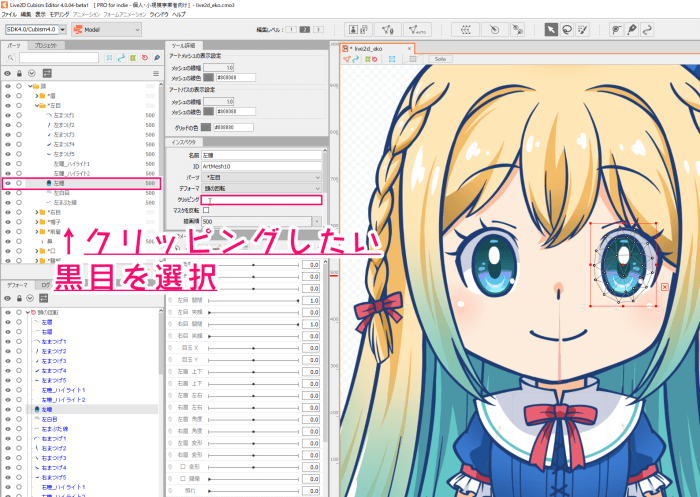
Task: Open the モデリング menu
Action: (x=59, y=14)
